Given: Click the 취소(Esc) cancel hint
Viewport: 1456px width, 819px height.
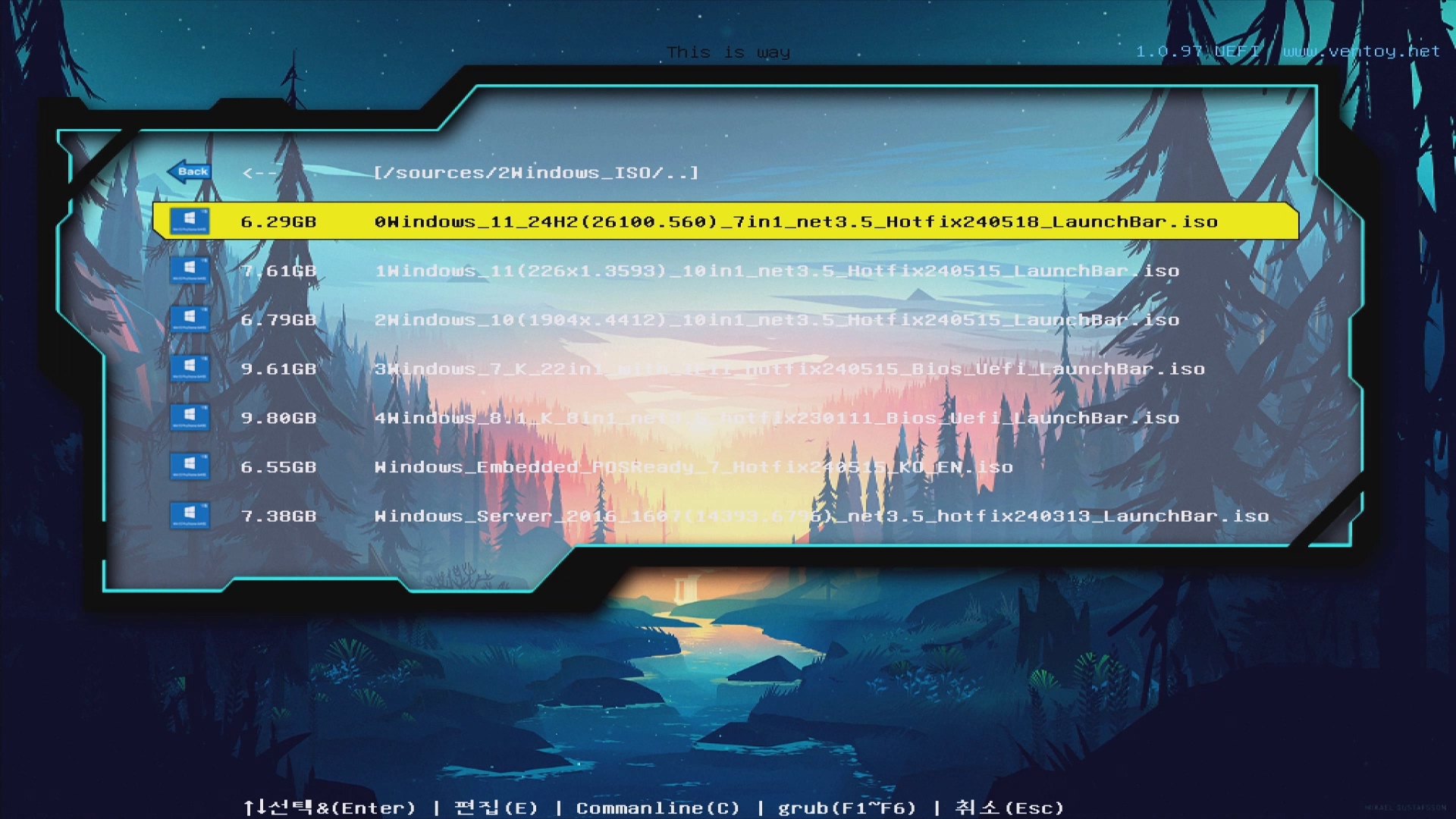Looking at the screenshot, I should click(x=1009, y=808).
